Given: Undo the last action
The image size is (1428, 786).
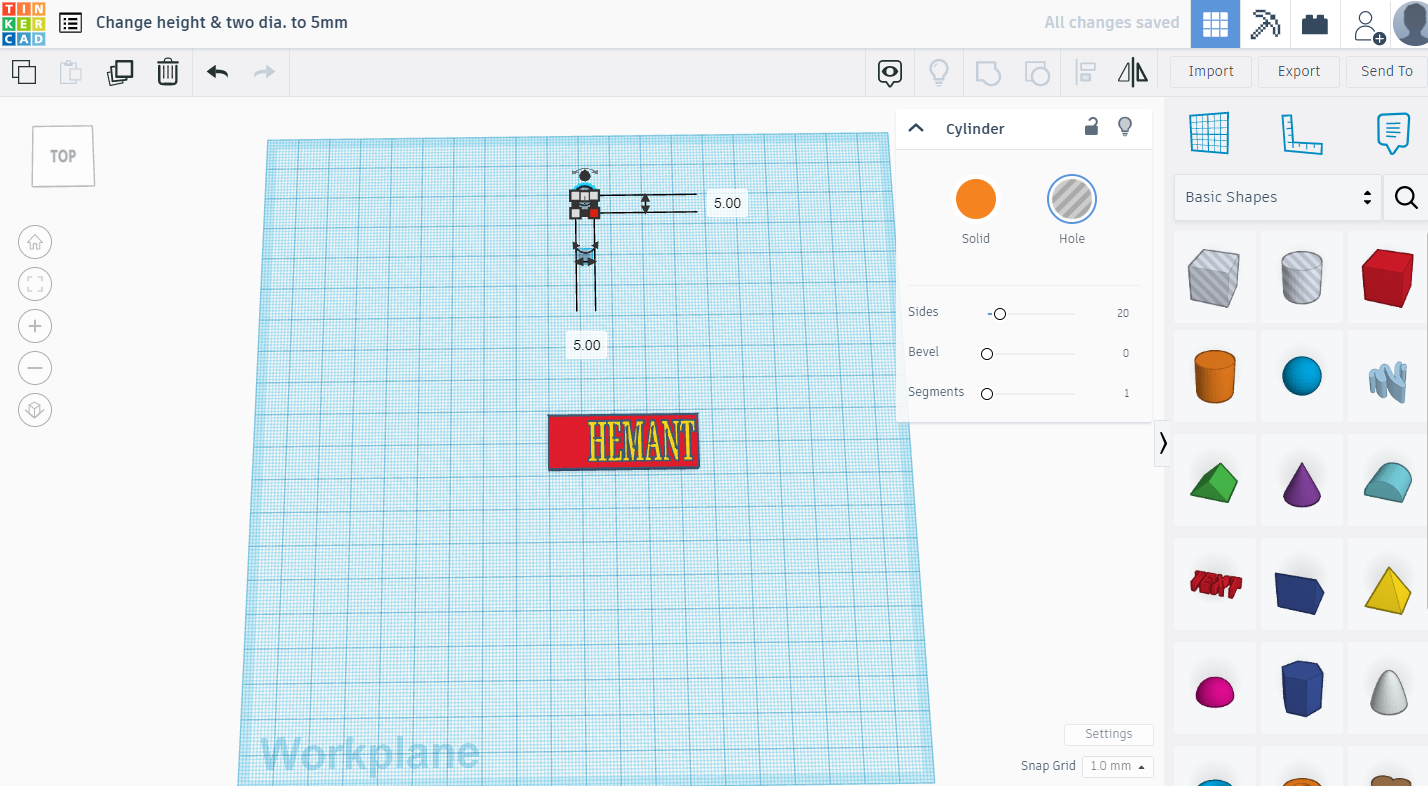Looking at the screenshot, I should point(217,72).
